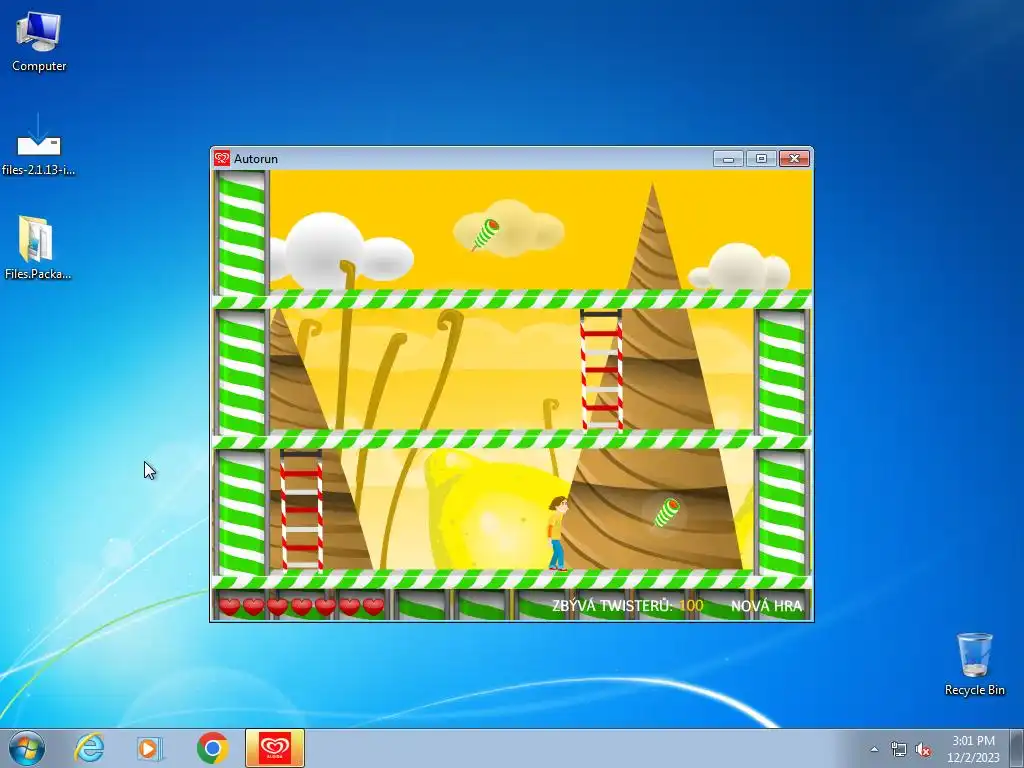
Task: Click the red-white ladder on the bottom floor
Action: click(x=301, y=509)
